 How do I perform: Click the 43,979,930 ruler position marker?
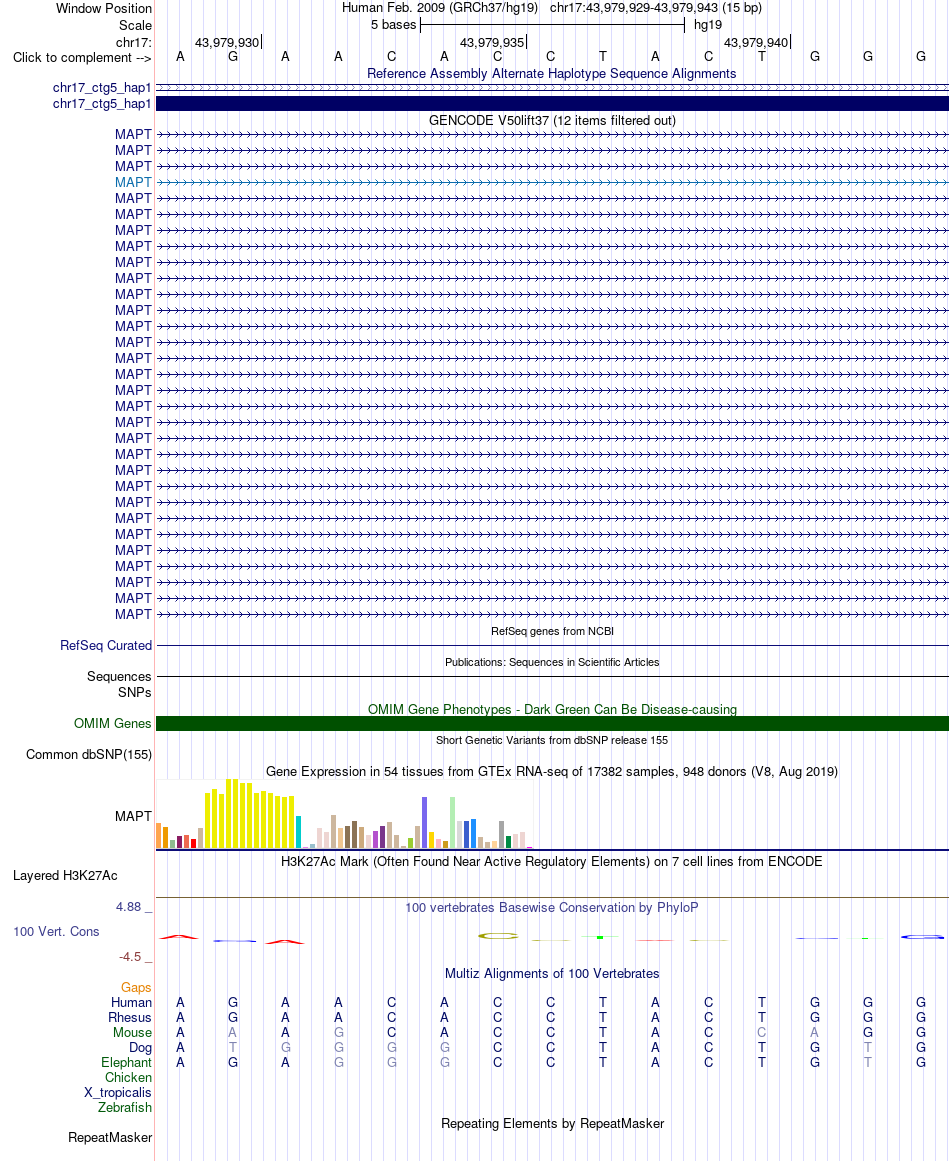coord(227,42)
